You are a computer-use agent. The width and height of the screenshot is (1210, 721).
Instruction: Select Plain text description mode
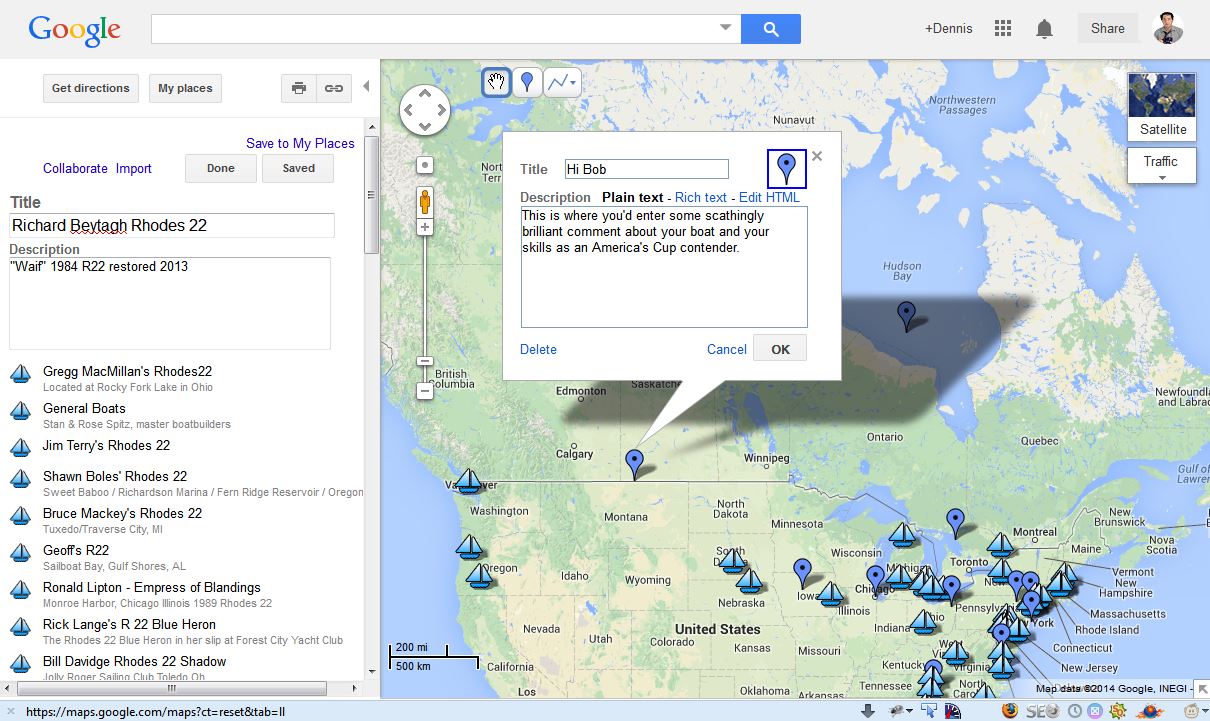coord(633,197)
